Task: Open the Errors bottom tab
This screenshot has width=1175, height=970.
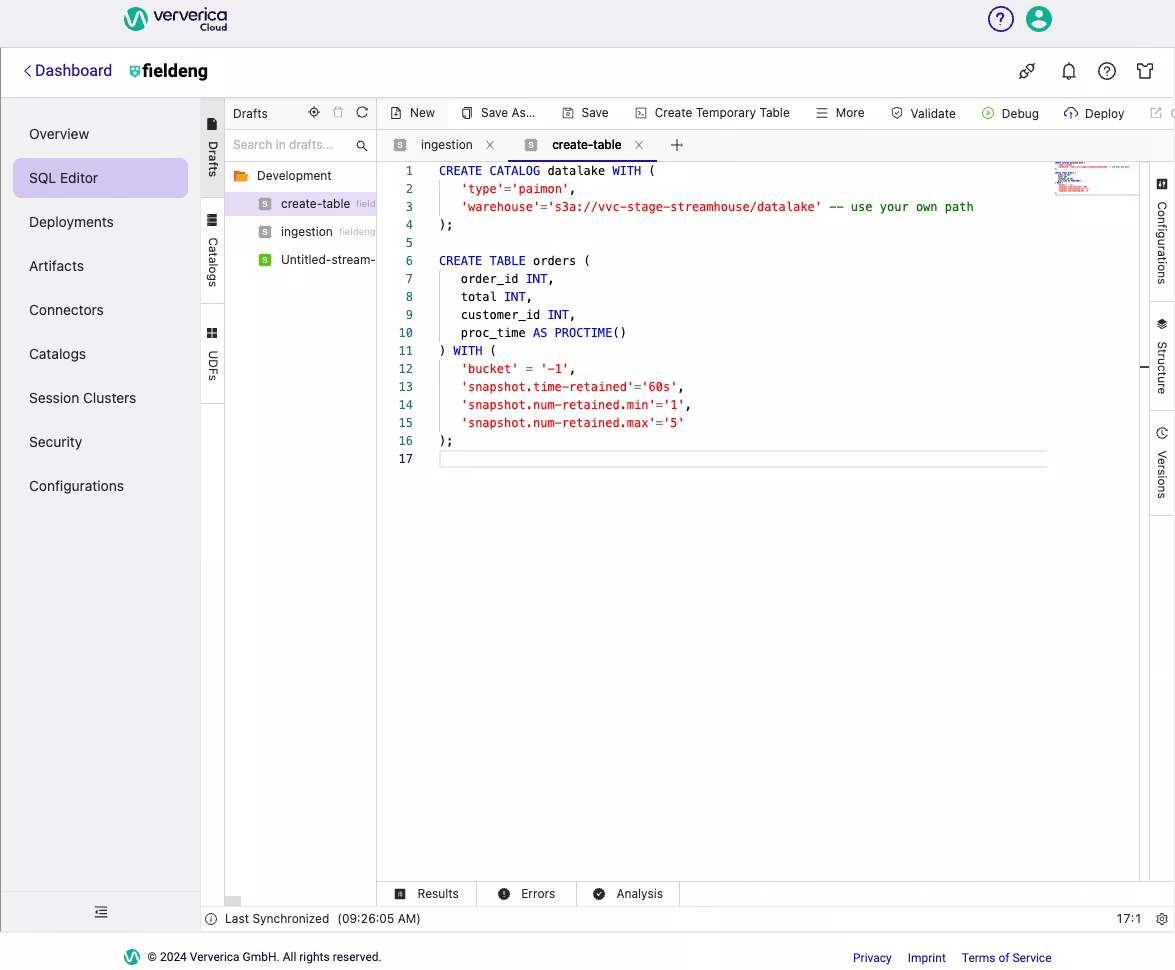Action: [527, 894]
